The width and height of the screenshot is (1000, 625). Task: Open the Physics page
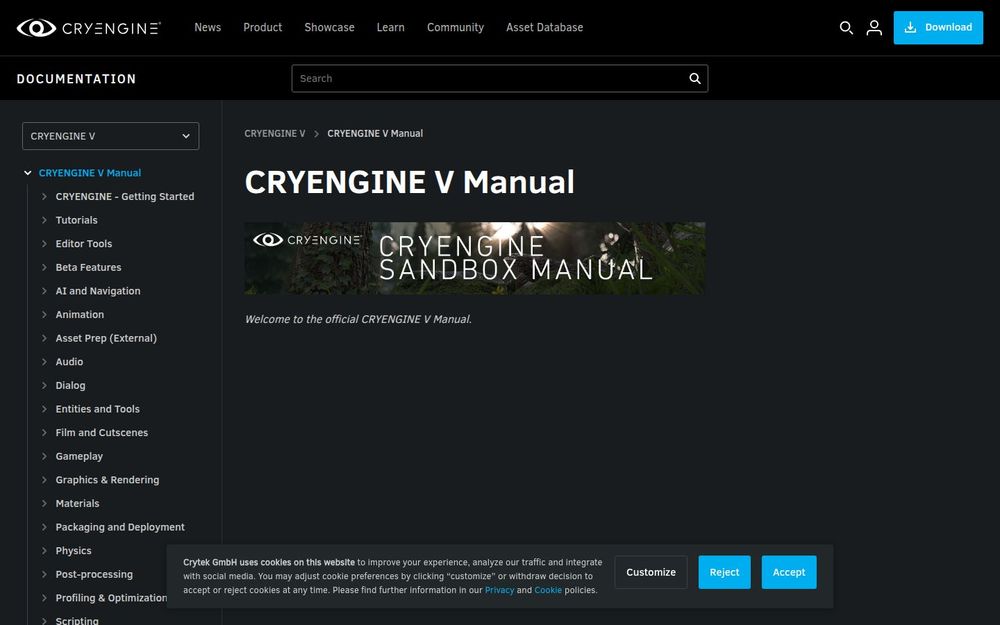pyautogui.click(x=73, y=550)
